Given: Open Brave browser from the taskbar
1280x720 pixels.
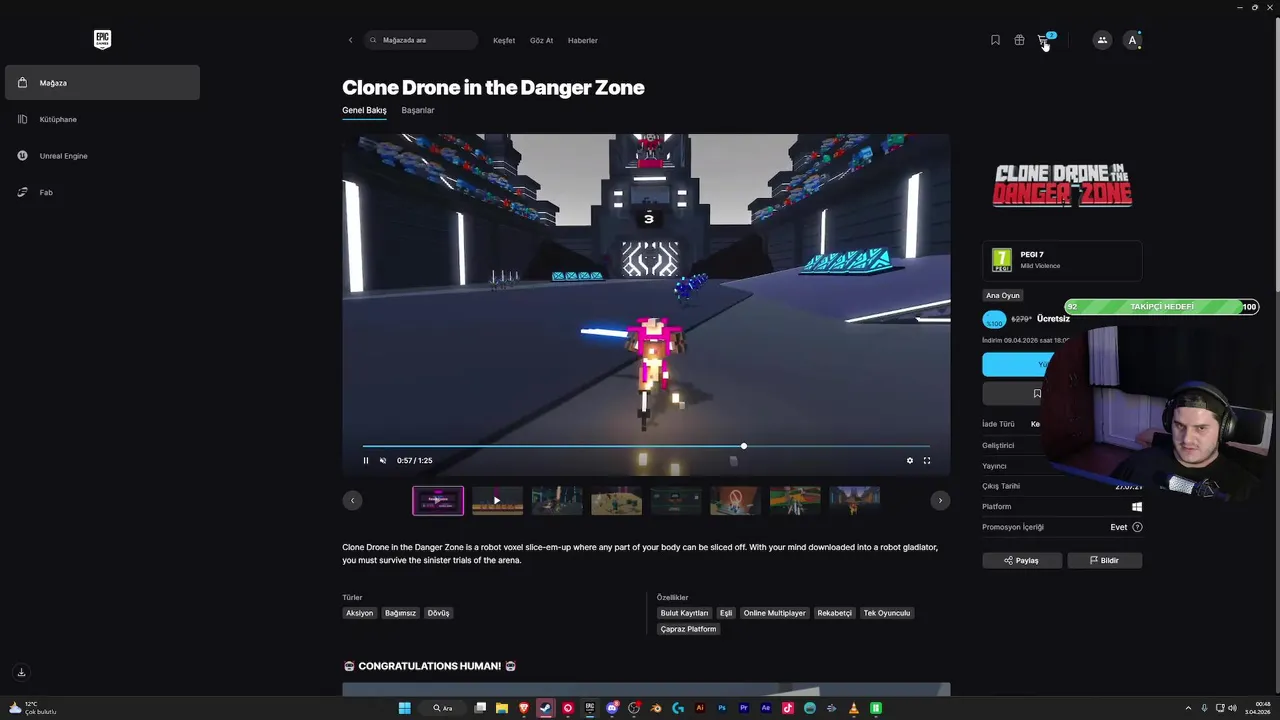Looking at the screenshot, I should [524, 708].
